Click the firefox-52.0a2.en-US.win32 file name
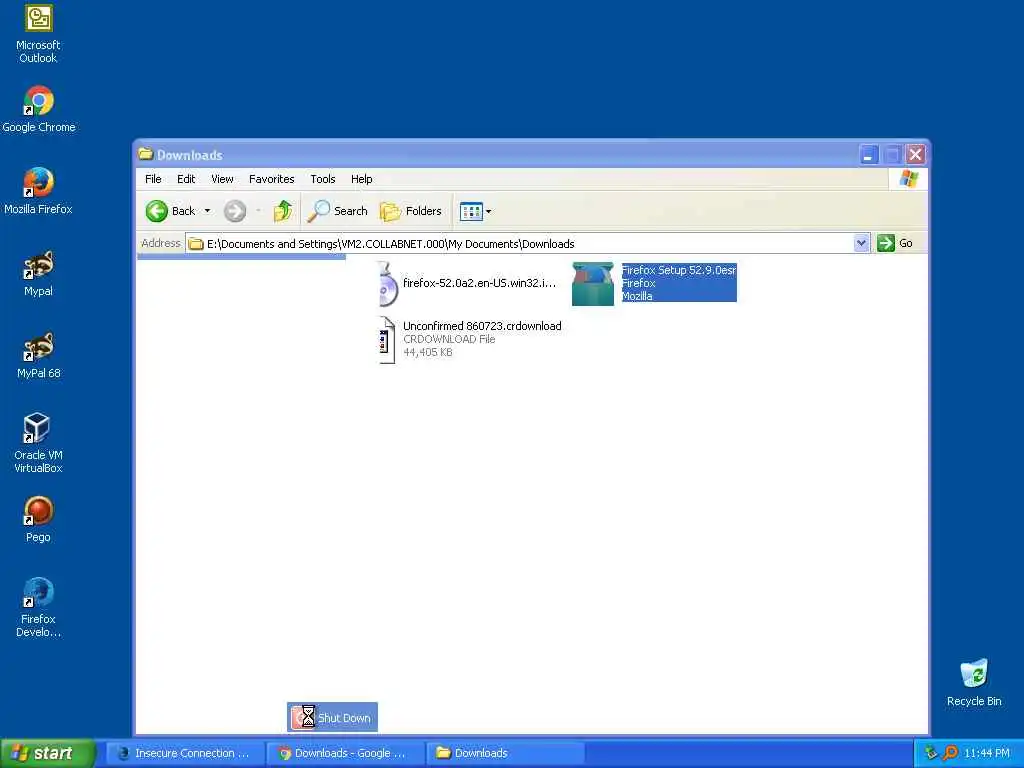Viewport: 1024px width, 768px height. [x=479, y=283]
